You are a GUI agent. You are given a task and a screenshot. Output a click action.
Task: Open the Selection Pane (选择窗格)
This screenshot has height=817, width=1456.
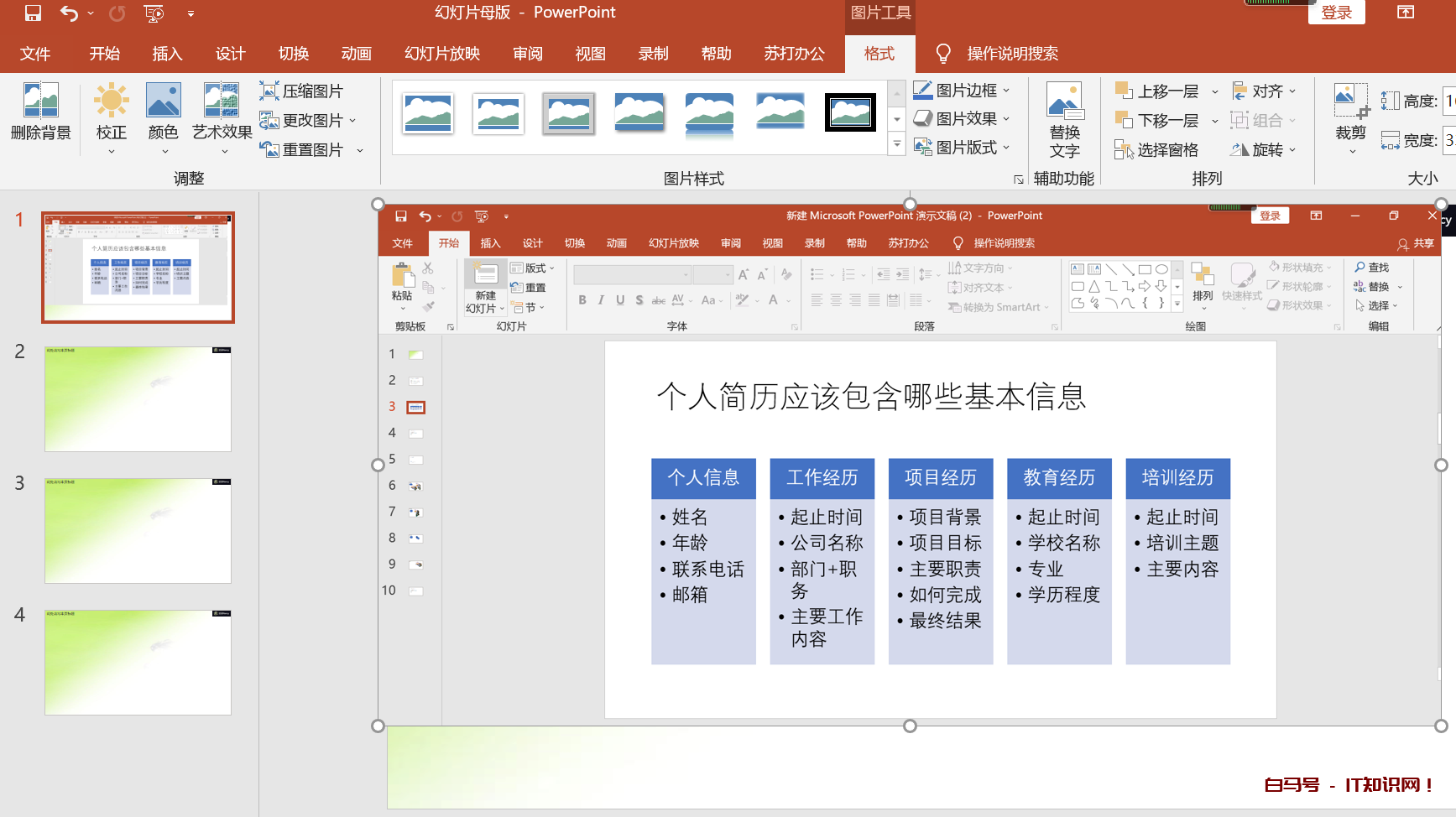1157,150
